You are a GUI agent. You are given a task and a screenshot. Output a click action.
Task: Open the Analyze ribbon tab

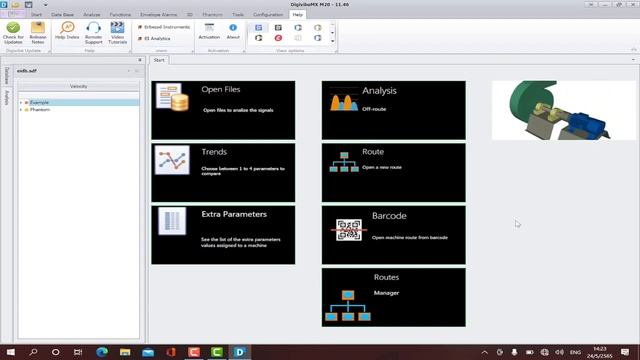(91, 14)
